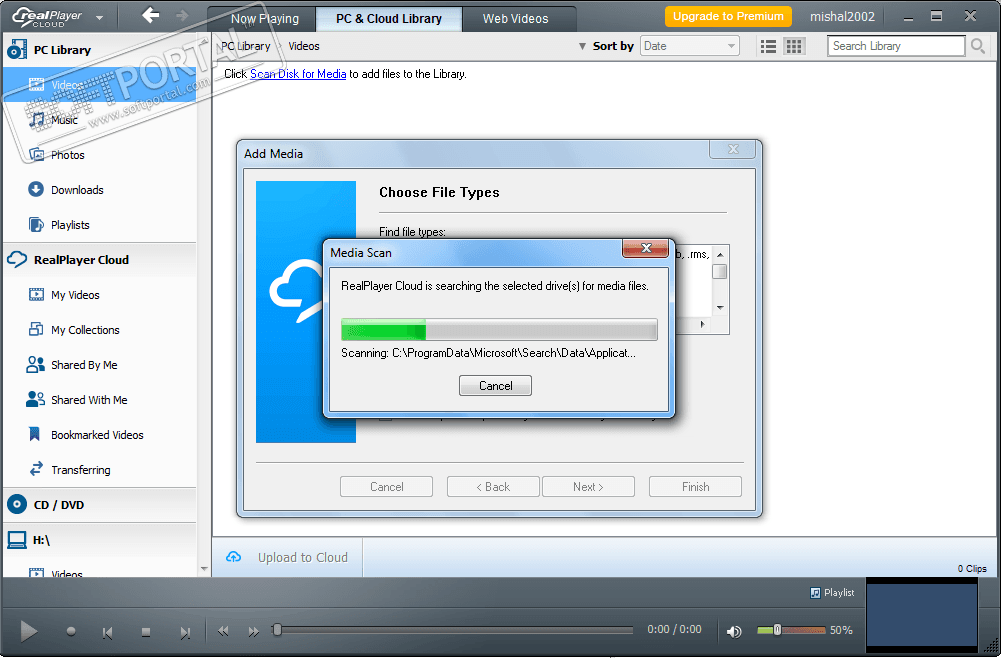Click the Search Library field
The width and height of the screenshot is (1001, 658).
(x=896, y=46)
